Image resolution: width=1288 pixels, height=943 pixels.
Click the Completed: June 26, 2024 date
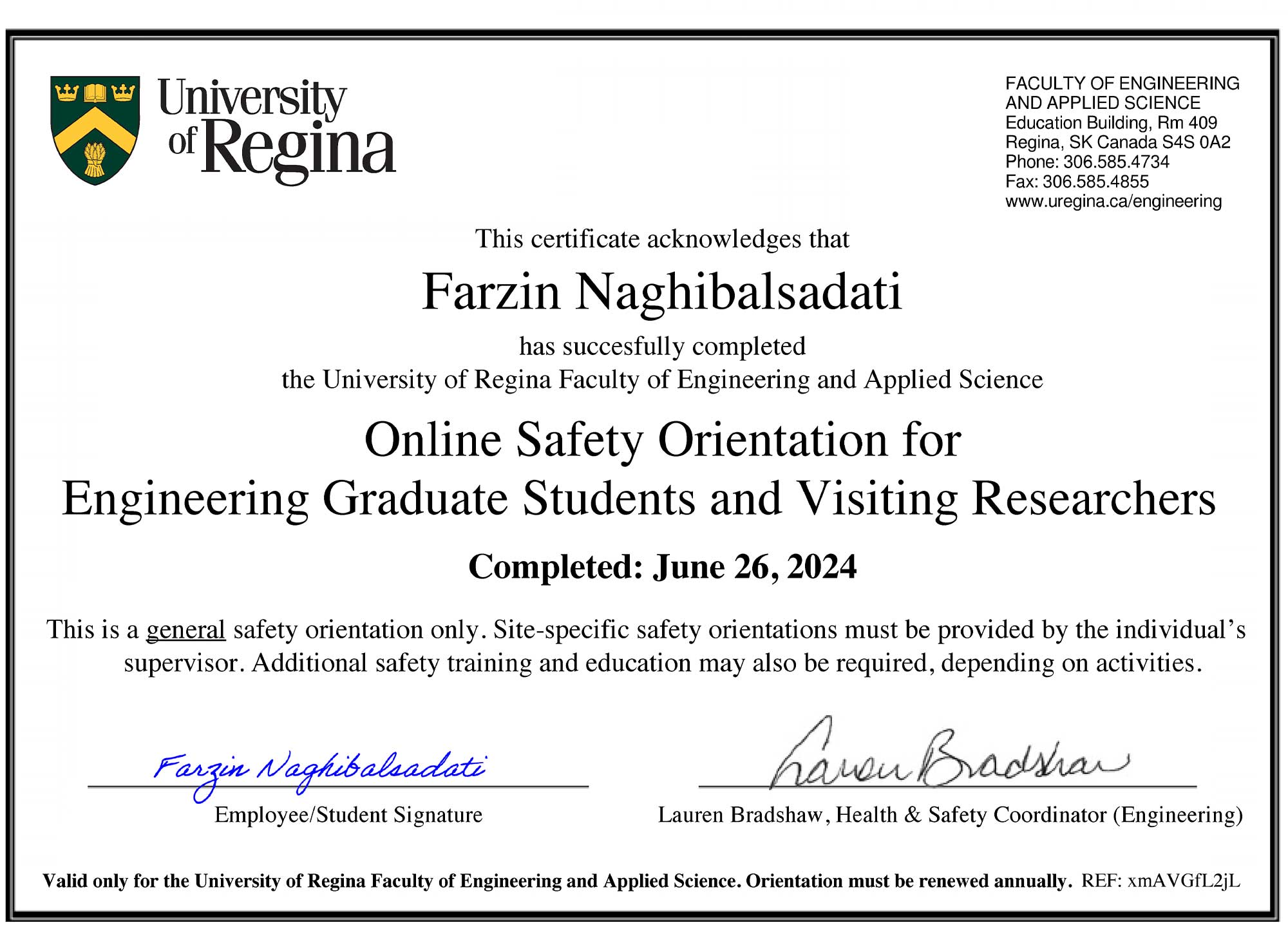[662, 567]
